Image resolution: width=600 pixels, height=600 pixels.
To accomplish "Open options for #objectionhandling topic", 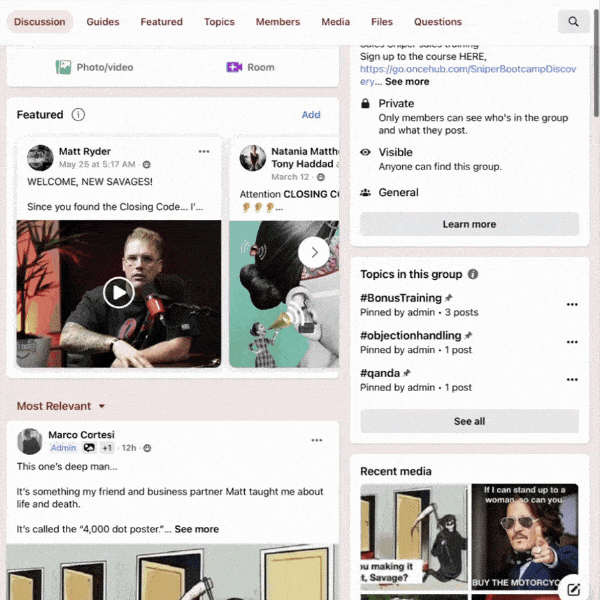I will tap(572, 342).
